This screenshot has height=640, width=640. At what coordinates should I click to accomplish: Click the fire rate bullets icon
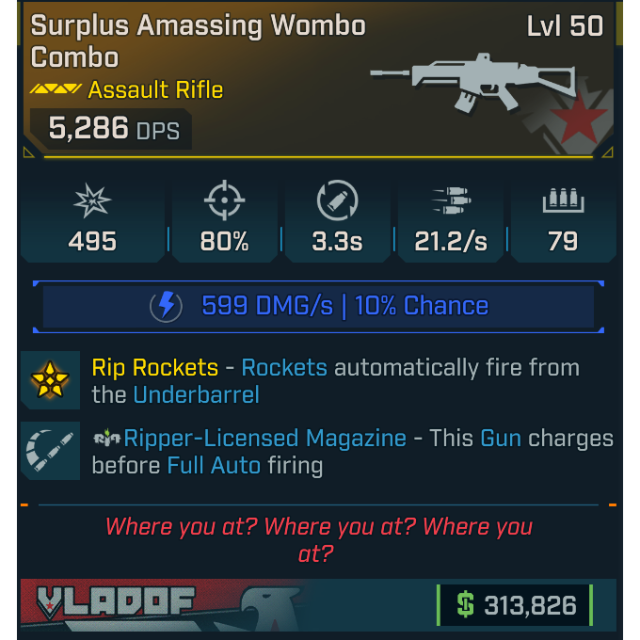(451, 200)
